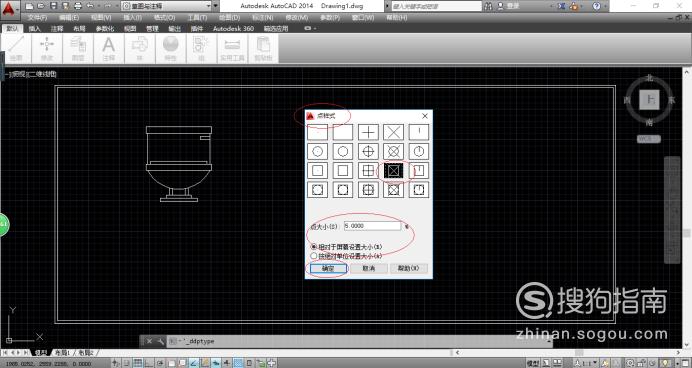Viewport: 692px width, 368px height.
Task: Click the Undo arrow in quick access toolbar
Action: pyautogui.click(x=90, y=6)
